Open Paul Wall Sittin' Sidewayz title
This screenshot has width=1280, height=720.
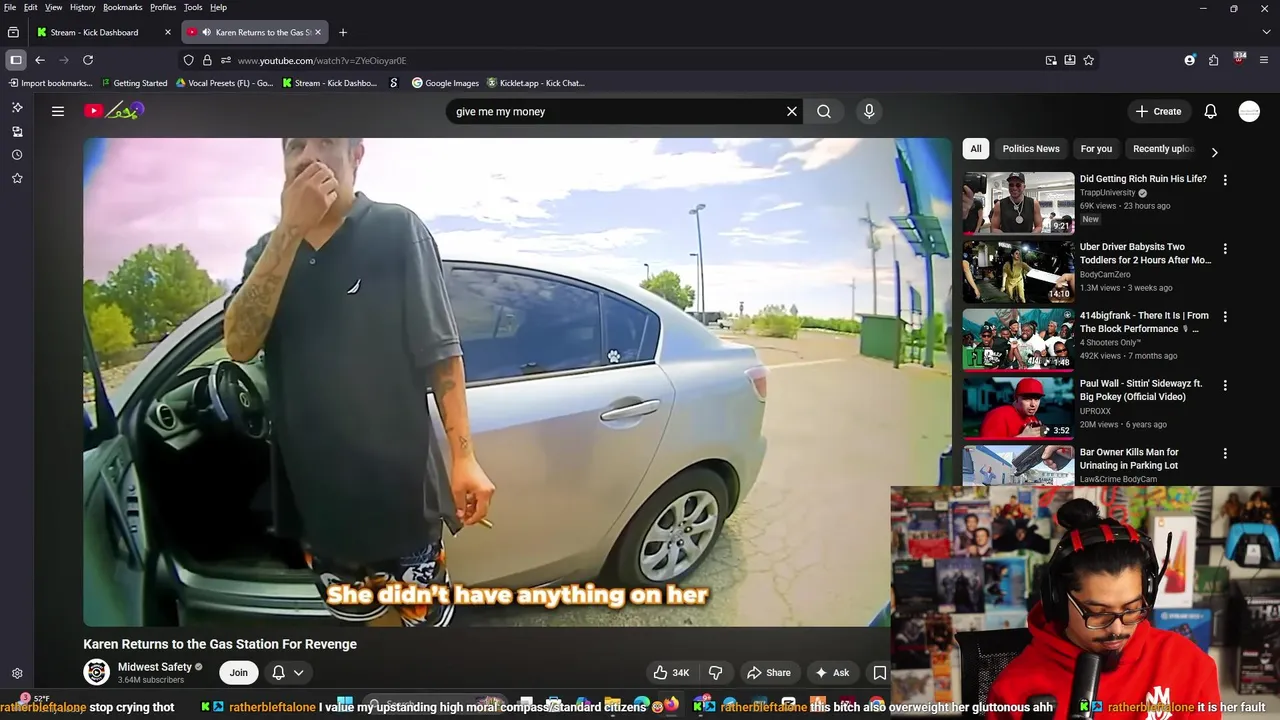coord(1140,390)
